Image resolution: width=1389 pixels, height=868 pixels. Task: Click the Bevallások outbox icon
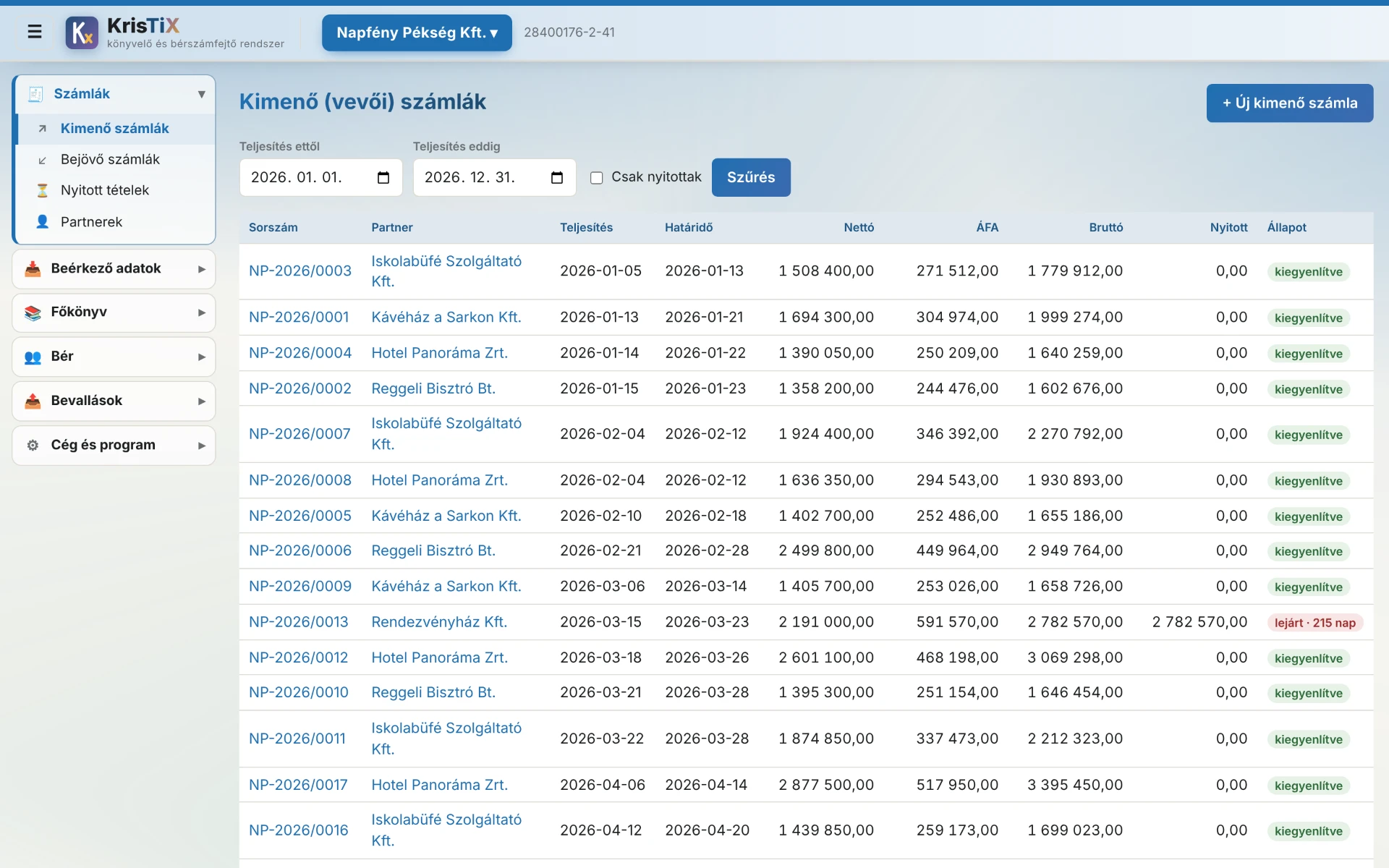click(x=33, y=401)
